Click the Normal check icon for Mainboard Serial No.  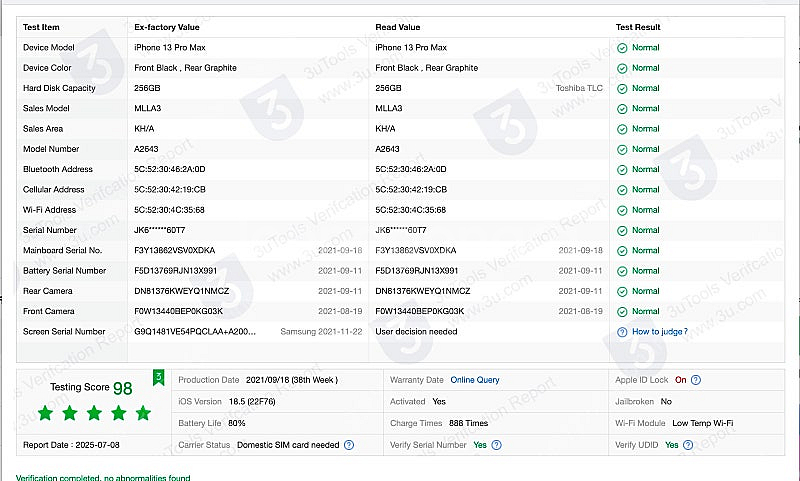(622, 251)
